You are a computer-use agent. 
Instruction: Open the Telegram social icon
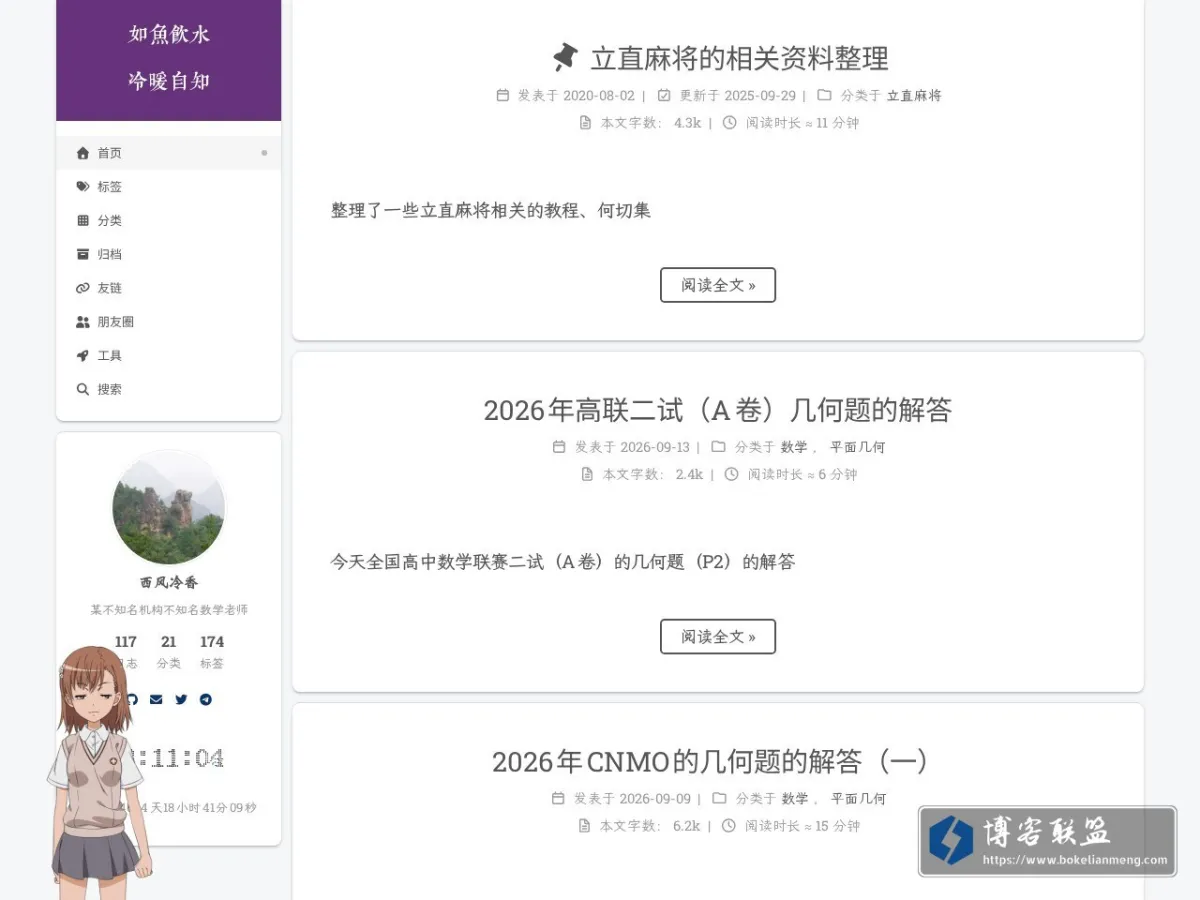[205, 699]
